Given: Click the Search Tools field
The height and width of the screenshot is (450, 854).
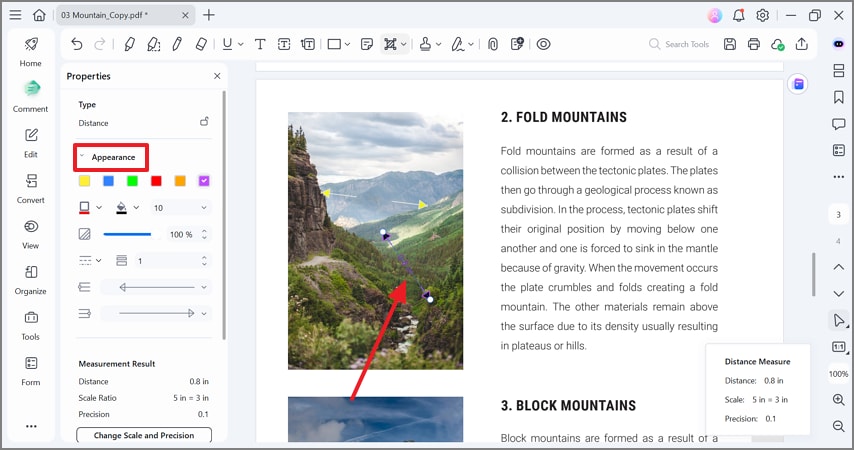Looking at the screenshot, I should [x=679, y=44].
